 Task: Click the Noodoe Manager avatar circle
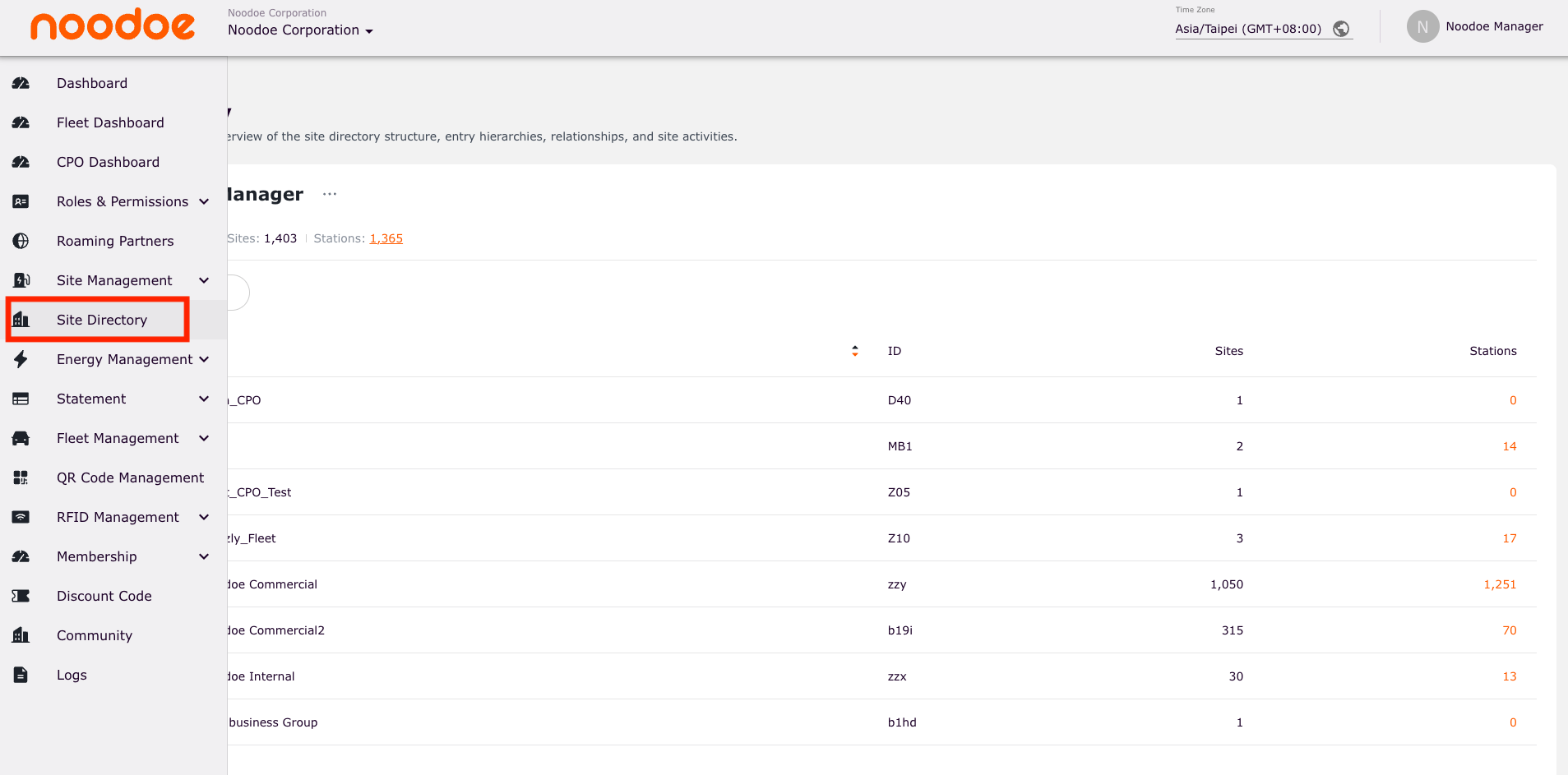click(1422, 26)
